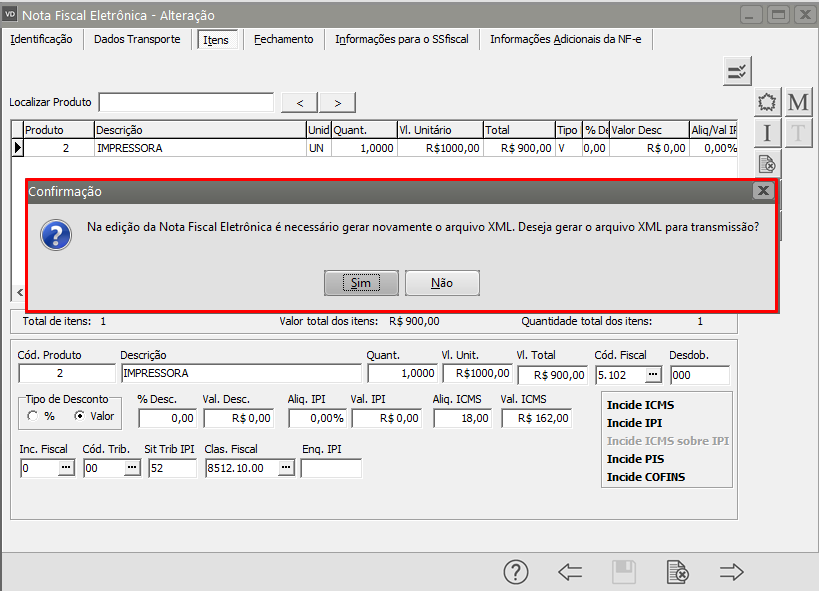Go back using the left arrow icon
This screenshot has height=591, width=819.
(570, 572)
